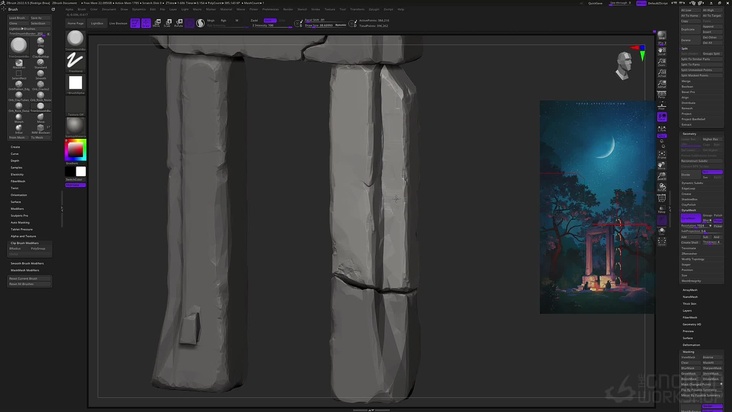The width and height of the screenshot is (732, 412).
Task: Select the MaskPen brush
Action: click(19, 63)
